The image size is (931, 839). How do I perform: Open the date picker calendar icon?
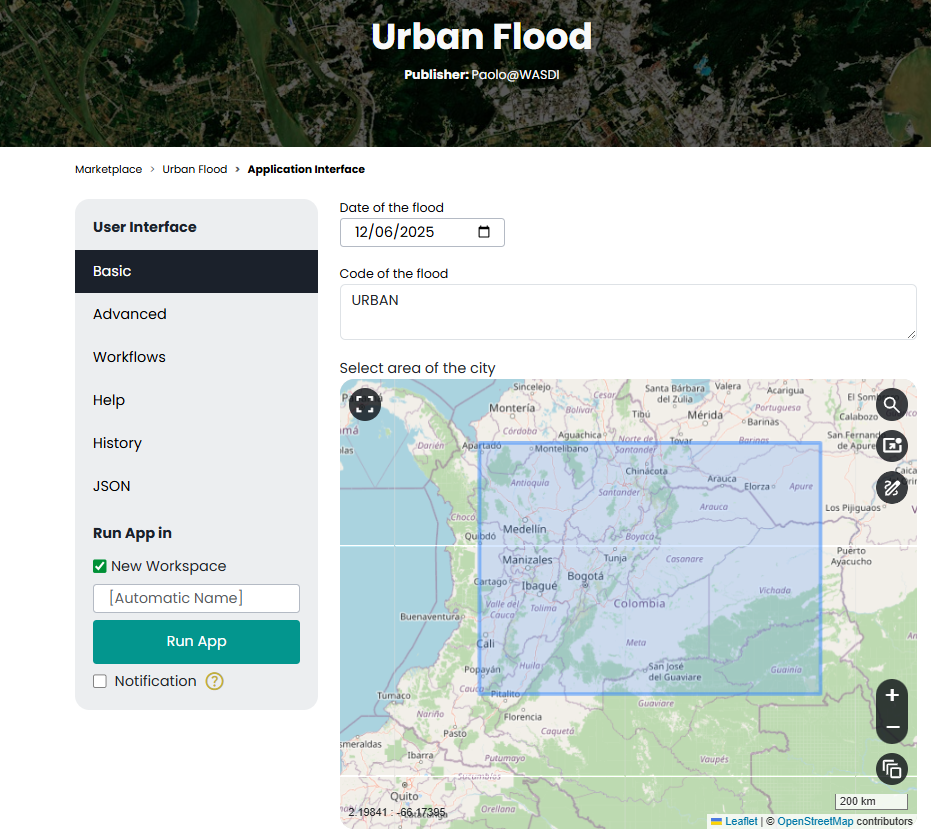[484, 232]
